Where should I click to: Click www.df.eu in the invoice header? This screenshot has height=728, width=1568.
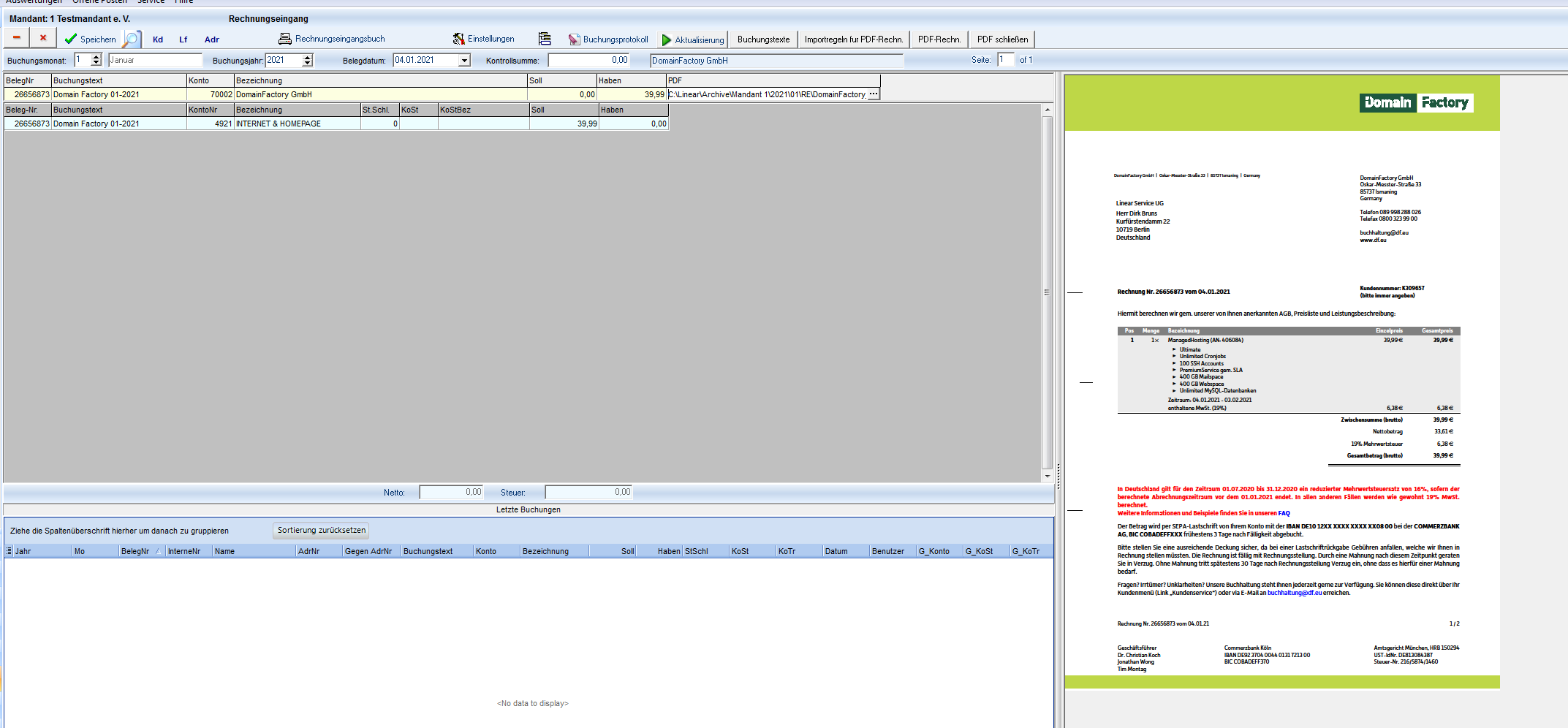click(x=1373, y=240)
